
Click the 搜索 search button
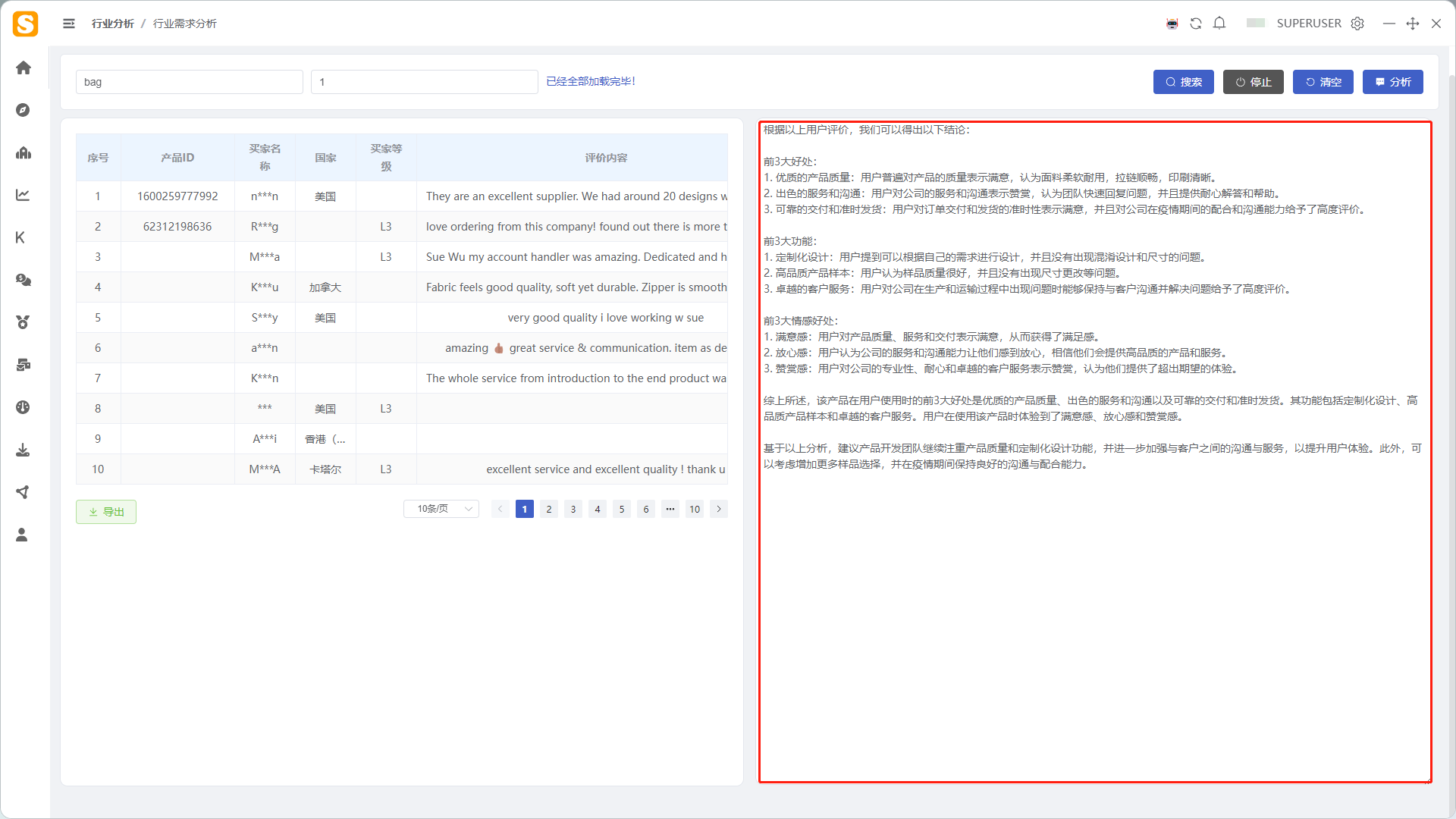pos(1184,82)
